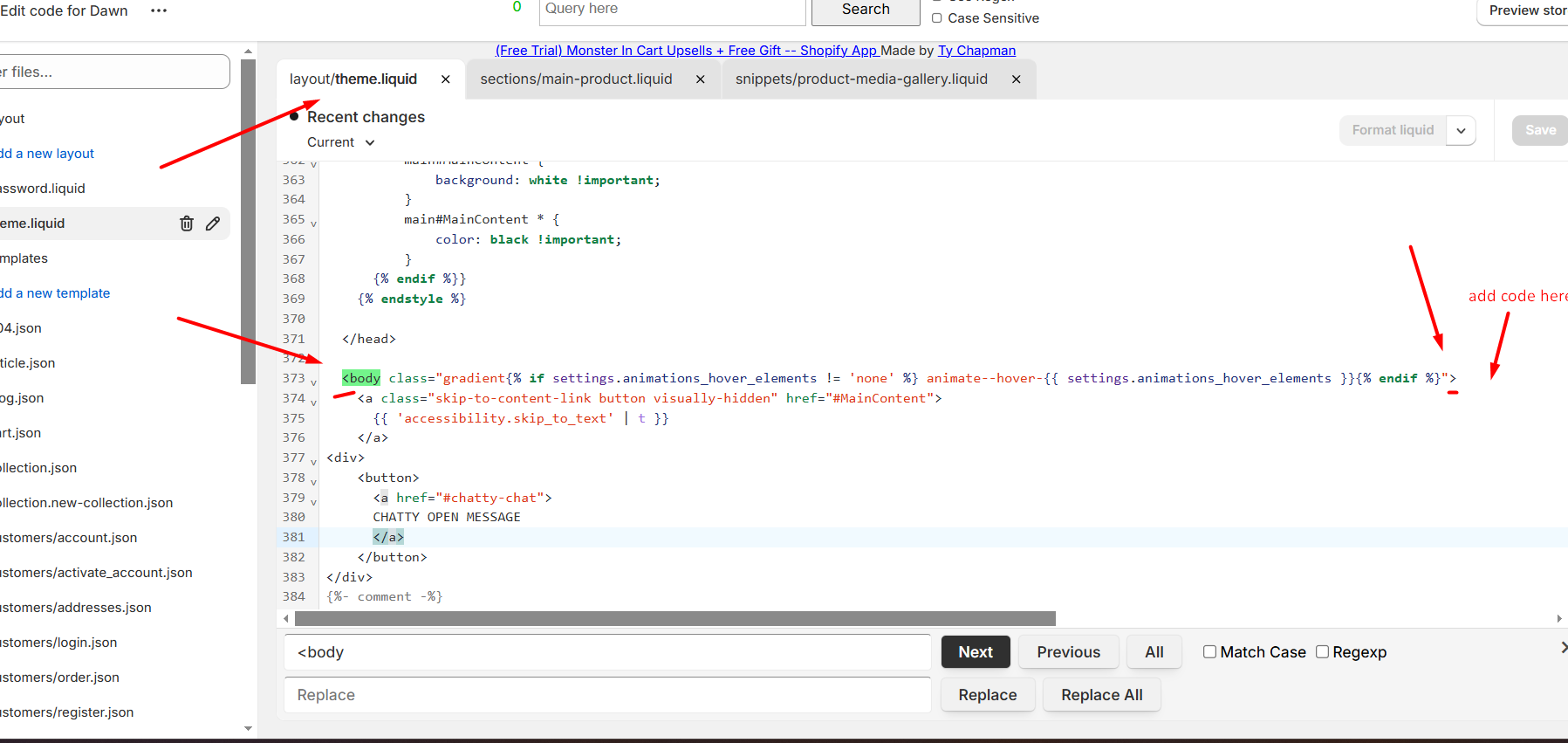
Task: Click the file list scrollbar down arrow
Action: pyautogui.click(x=249, y=728)
